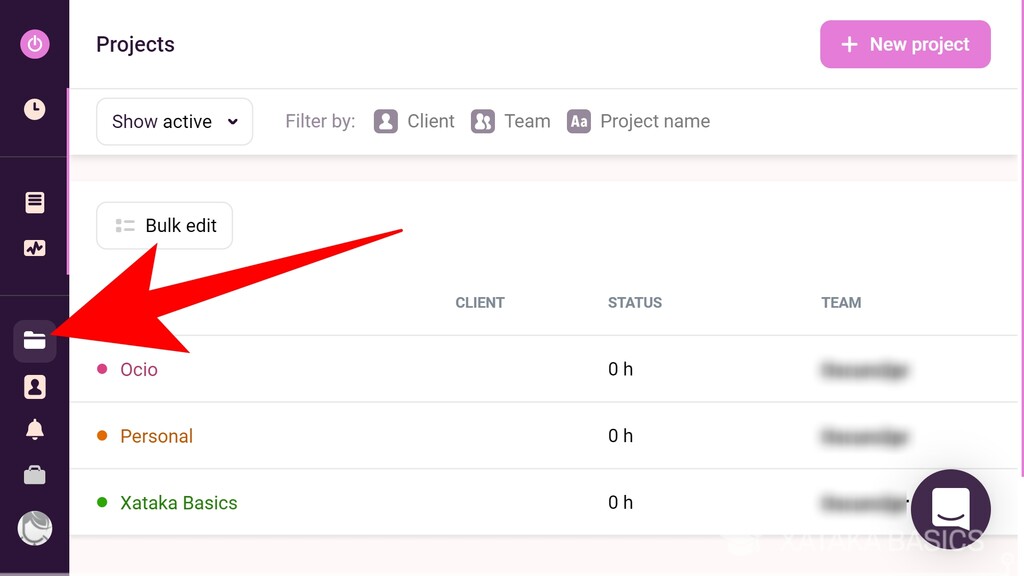Screen dimensions: 1024x576
Task: Create a New project
Action: (x=905, y=45)
